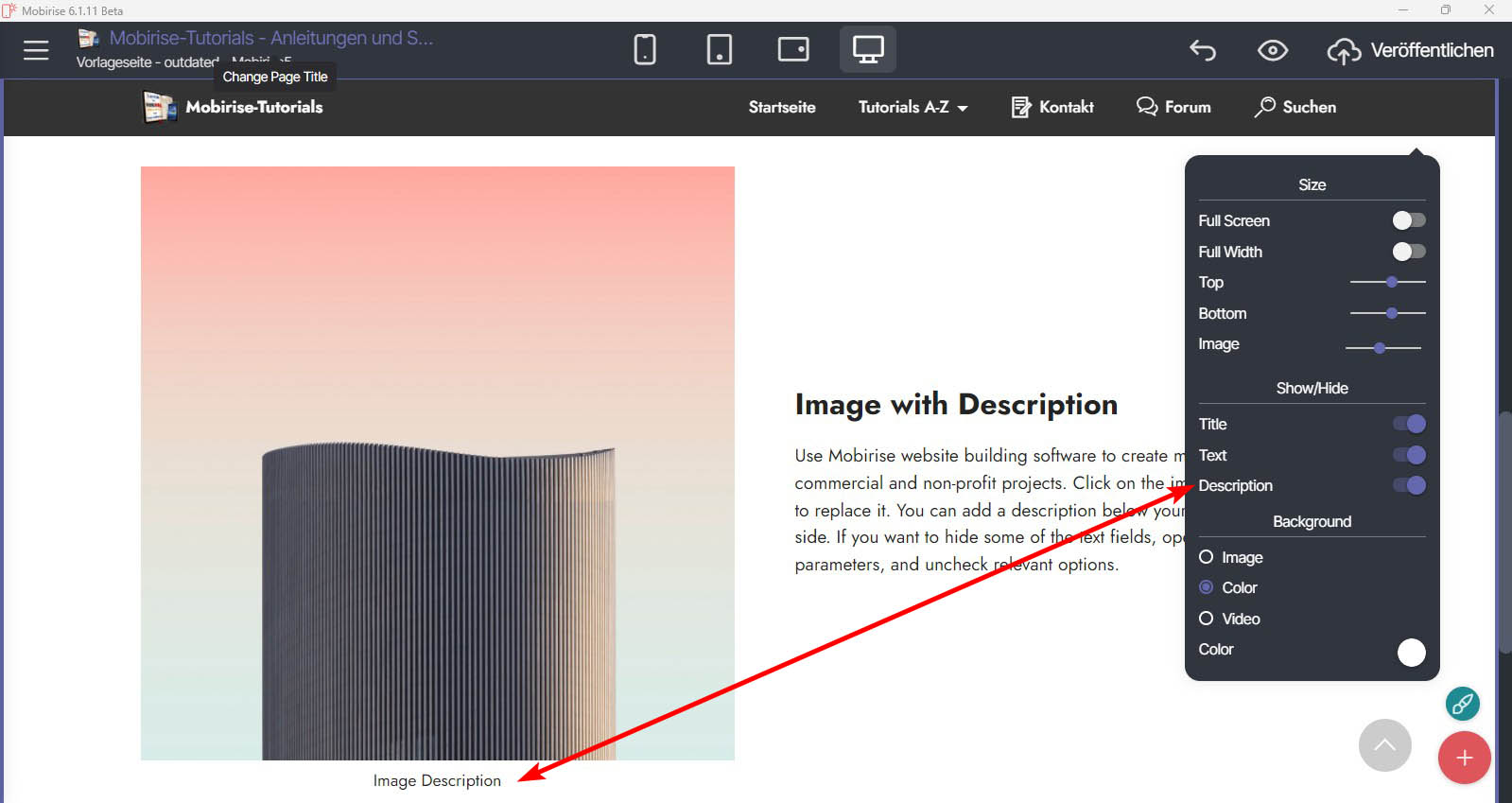Enable the Full Screen toggle
1512x803 pixels.
tap(1408, 220)
